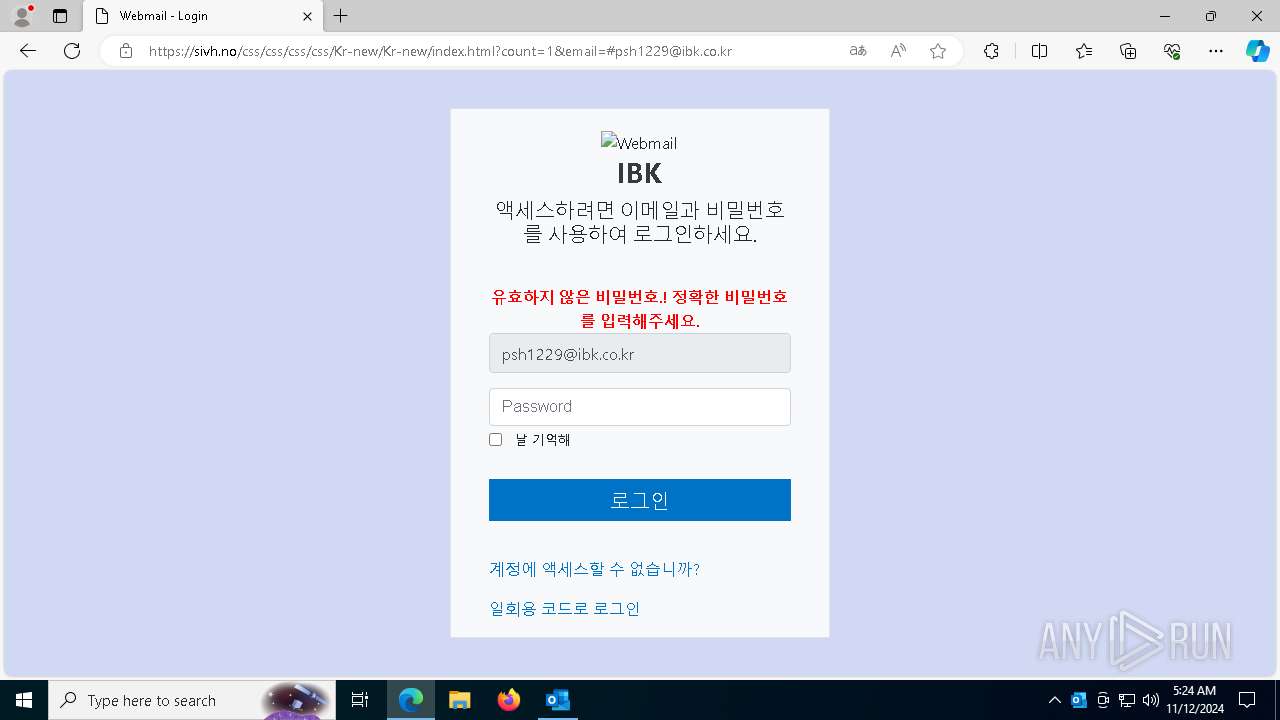Add page to favorites star

[938, 51]
